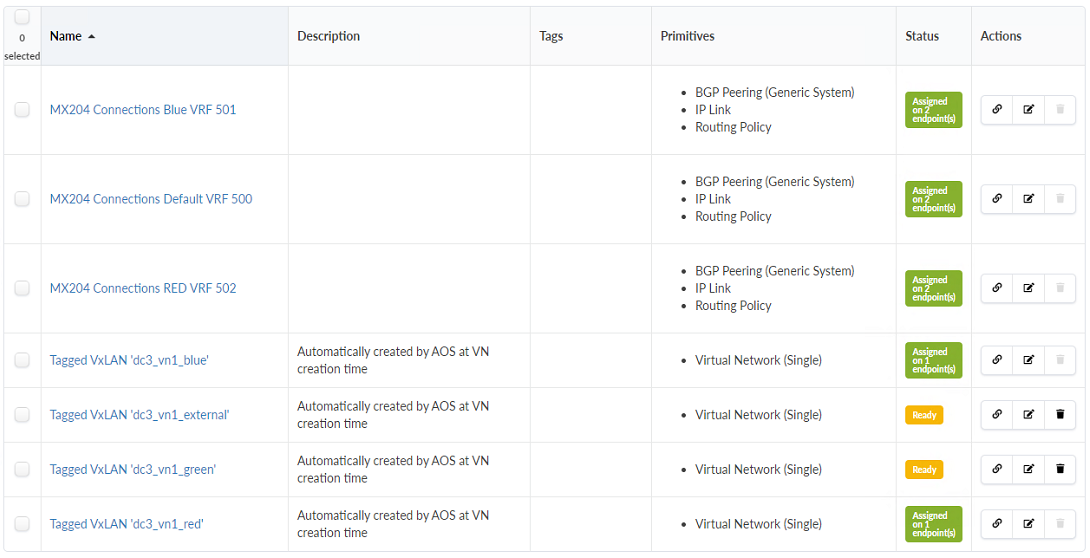This screenshot has width=1090, height=558.
Task: Click assign icon for MX204 RED VRF 502
Action: click(x=997, y=288)
